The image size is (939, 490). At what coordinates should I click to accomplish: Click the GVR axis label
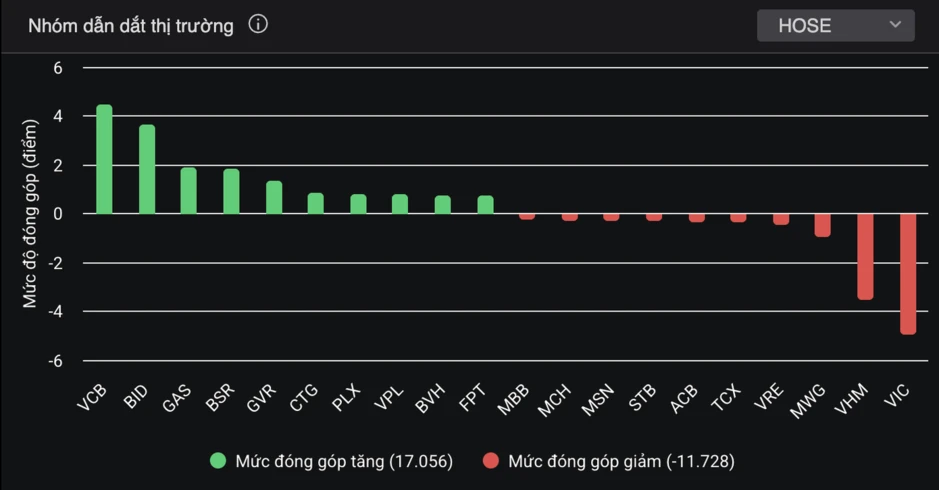pos(262,398)
